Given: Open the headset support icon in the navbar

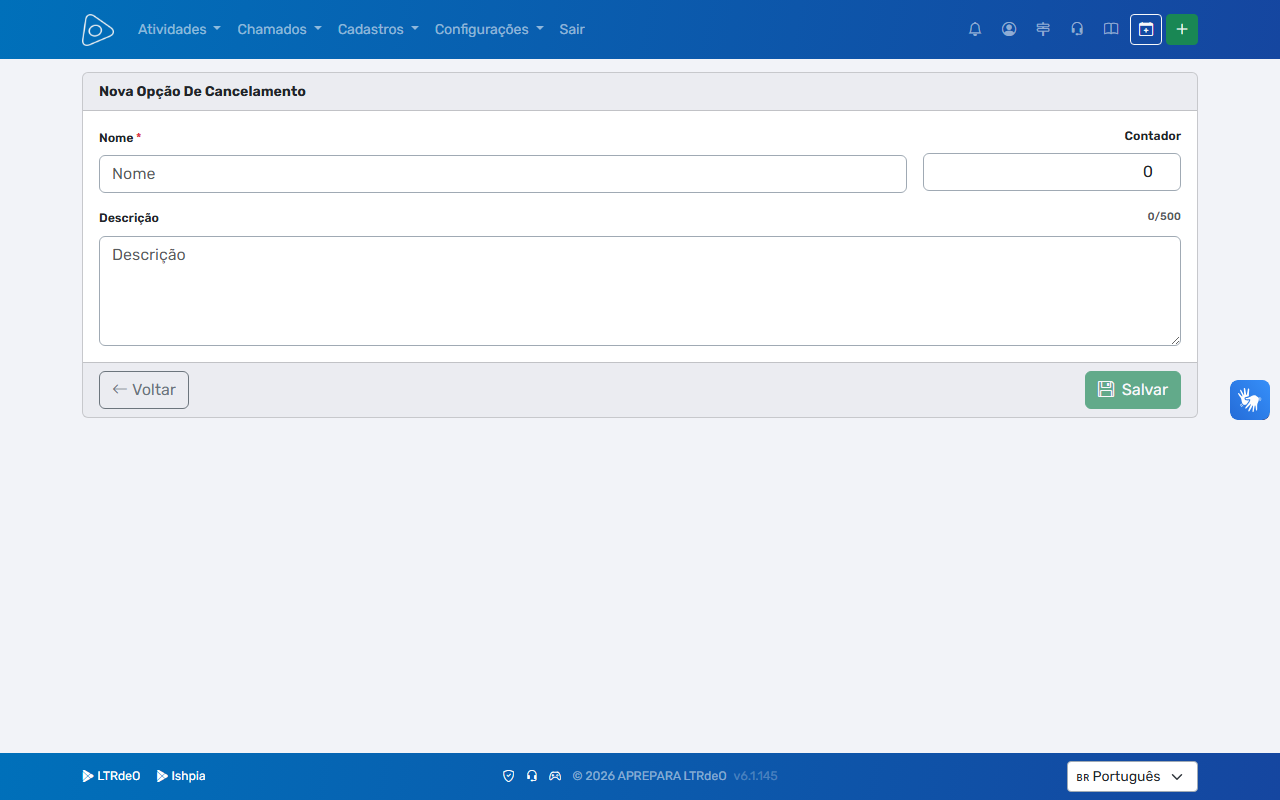Looking at the screenshot, I should tap(1077, 29).
